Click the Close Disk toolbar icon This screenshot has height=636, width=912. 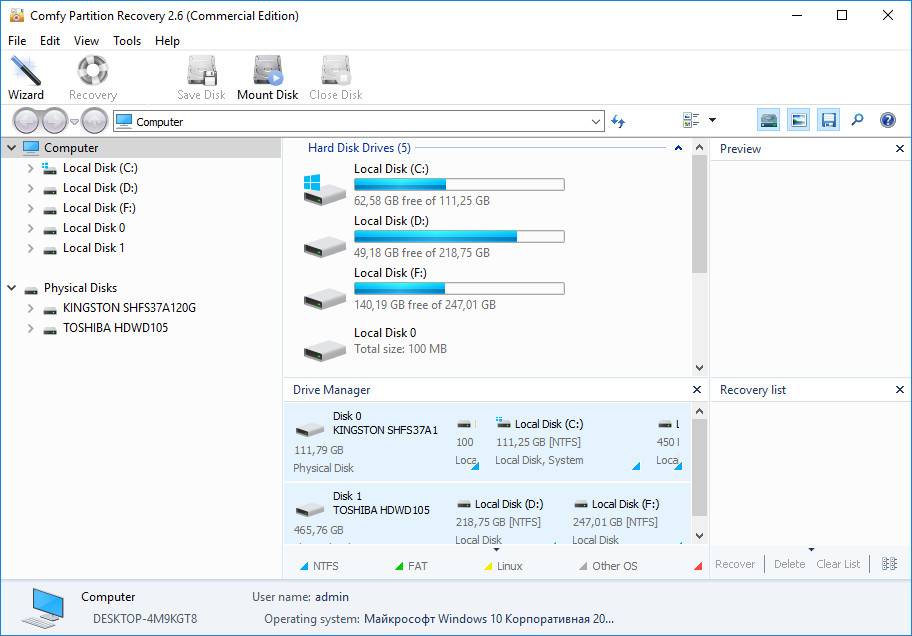(x=336, y=70)
